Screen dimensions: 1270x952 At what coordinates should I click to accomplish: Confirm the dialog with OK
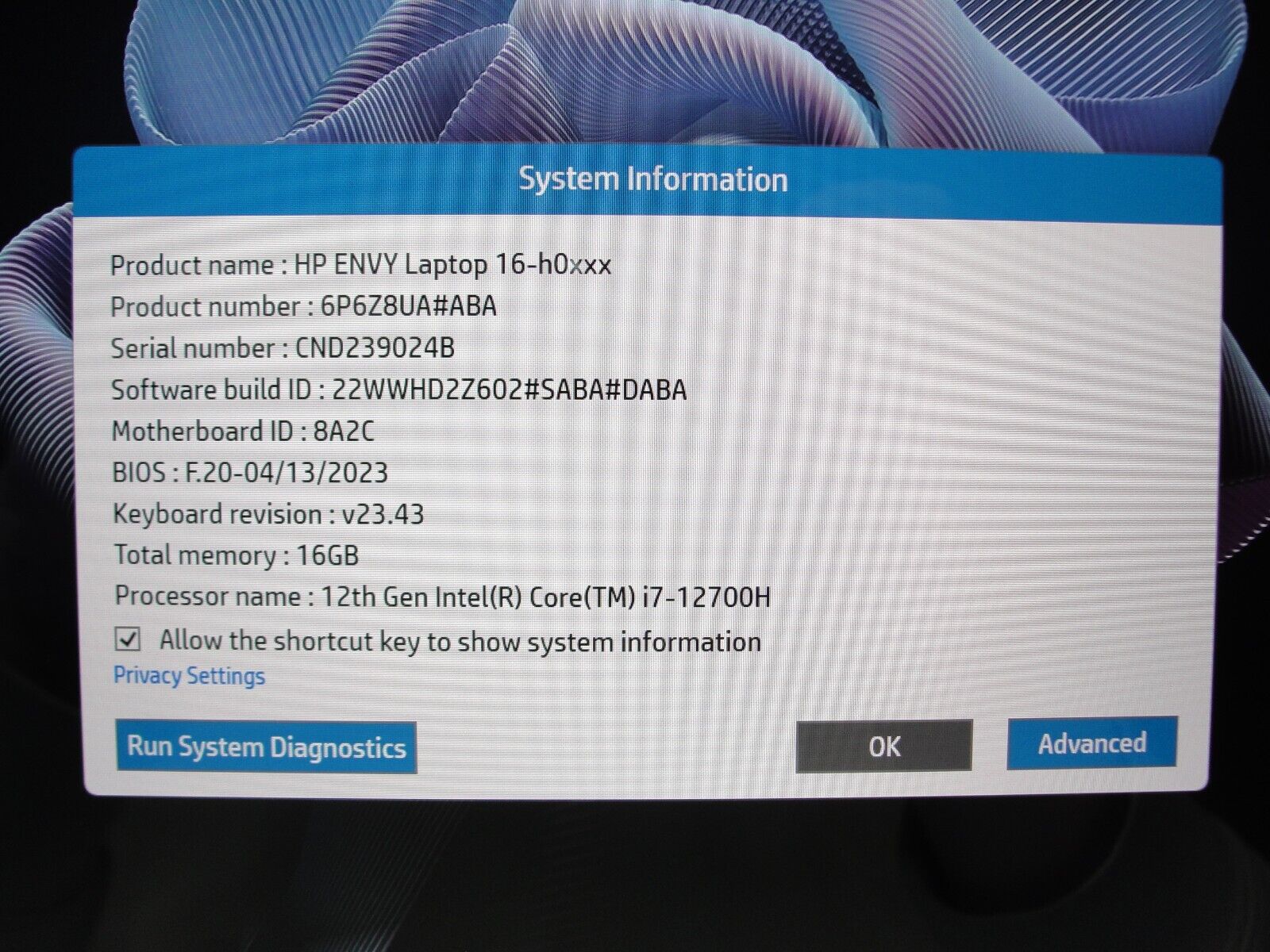click(884, 746)
